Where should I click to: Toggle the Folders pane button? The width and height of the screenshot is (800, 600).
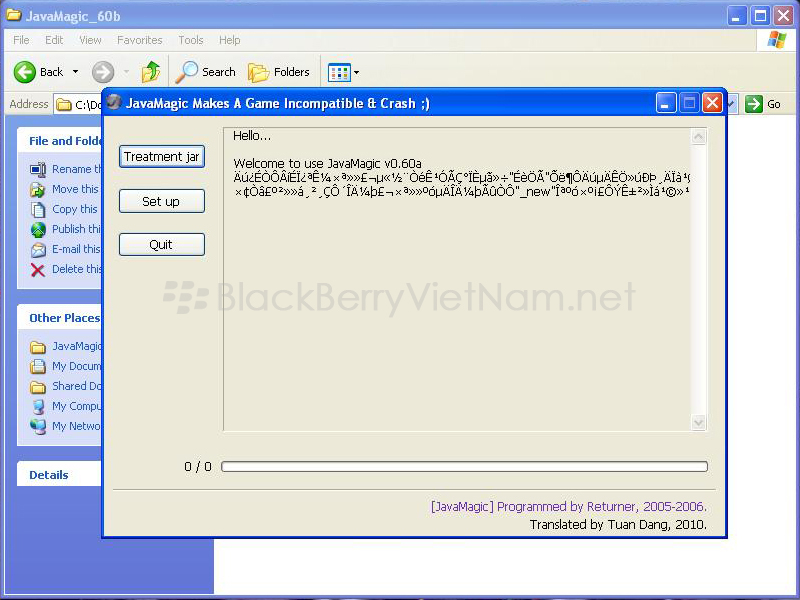click(279, 72)
